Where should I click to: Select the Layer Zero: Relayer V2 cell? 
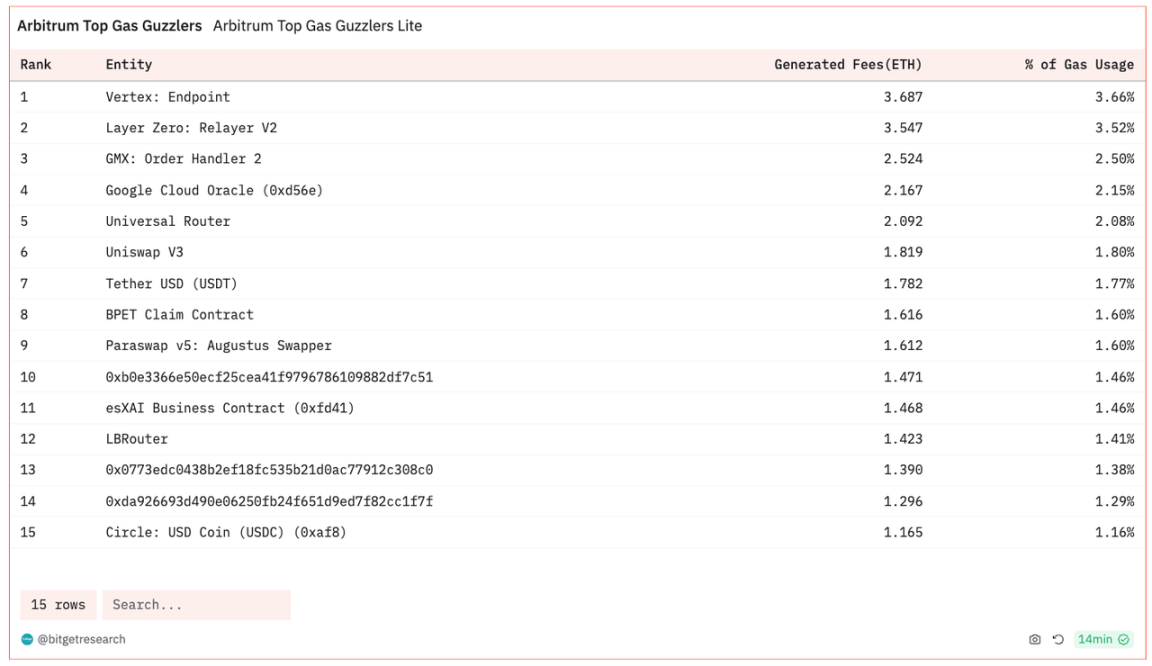tap(191, 128)
